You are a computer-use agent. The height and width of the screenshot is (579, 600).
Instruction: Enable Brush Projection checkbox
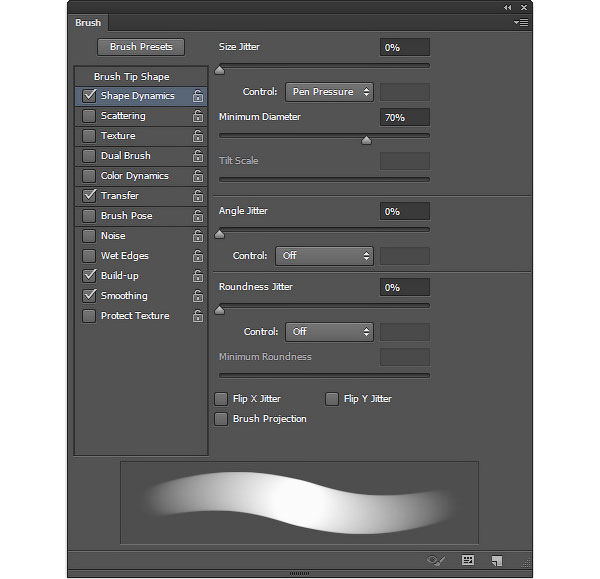click(221, 419)
